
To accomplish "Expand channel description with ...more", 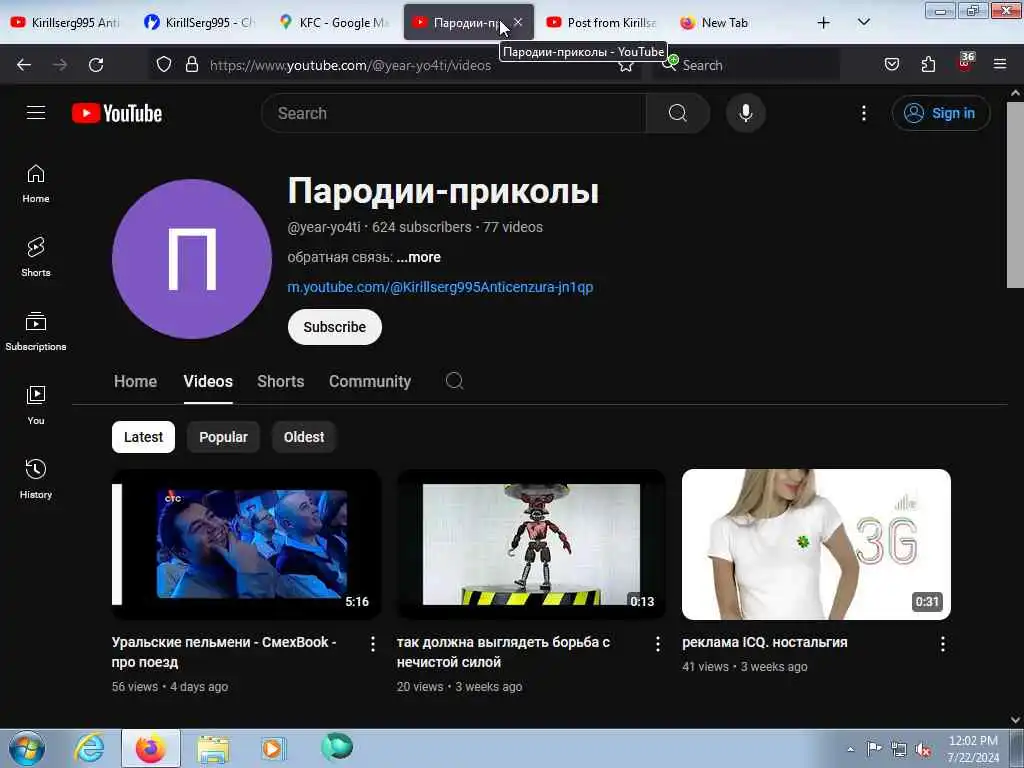I will pyautogui.click(x=419, y=257).
